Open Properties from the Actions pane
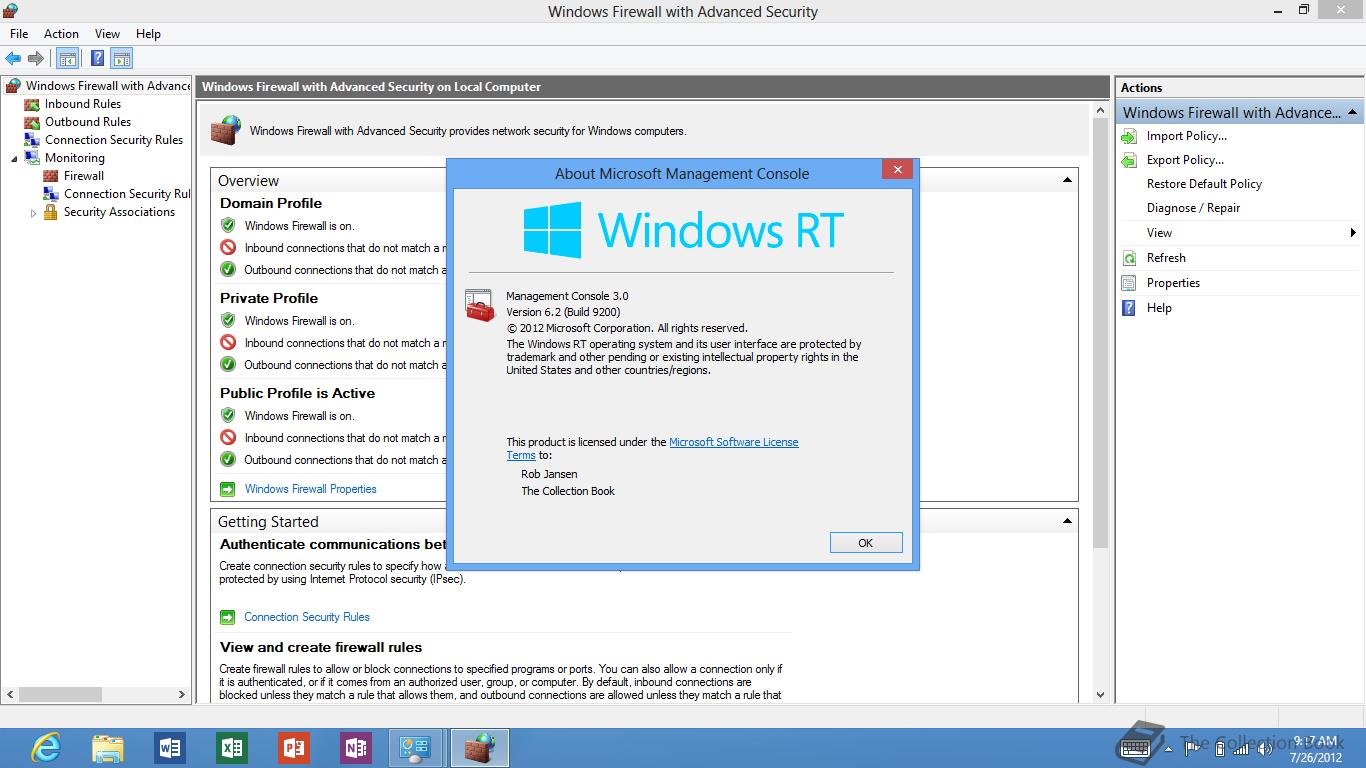The width and height of the screenshot is (1366, 768). click(1173, 283)
